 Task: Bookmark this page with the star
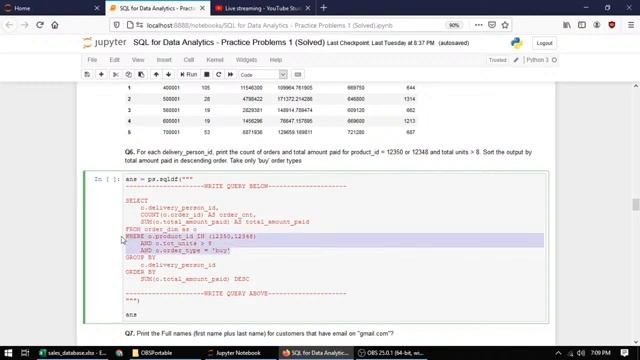[505, 25]
